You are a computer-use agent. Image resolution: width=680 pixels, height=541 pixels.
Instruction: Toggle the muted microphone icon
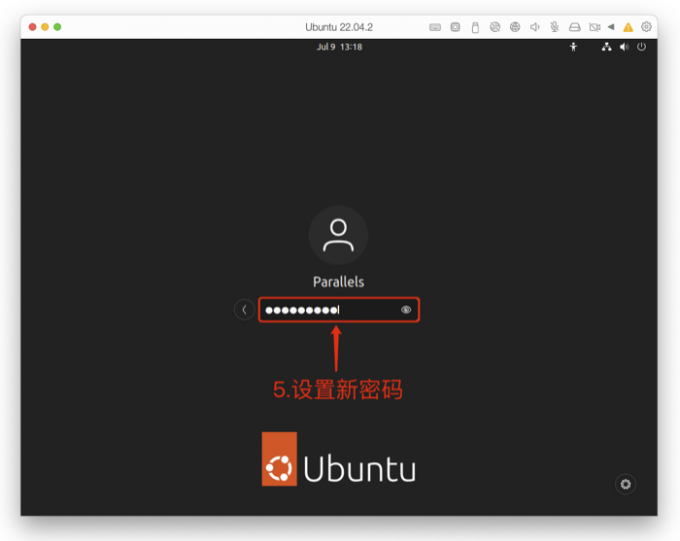pos(555,27)
